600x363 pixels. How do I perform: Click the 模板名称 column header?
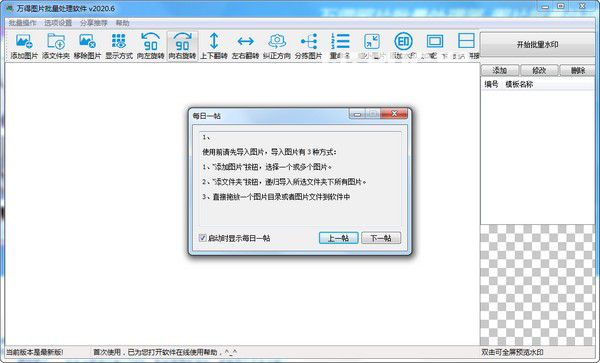pos(519,85)
